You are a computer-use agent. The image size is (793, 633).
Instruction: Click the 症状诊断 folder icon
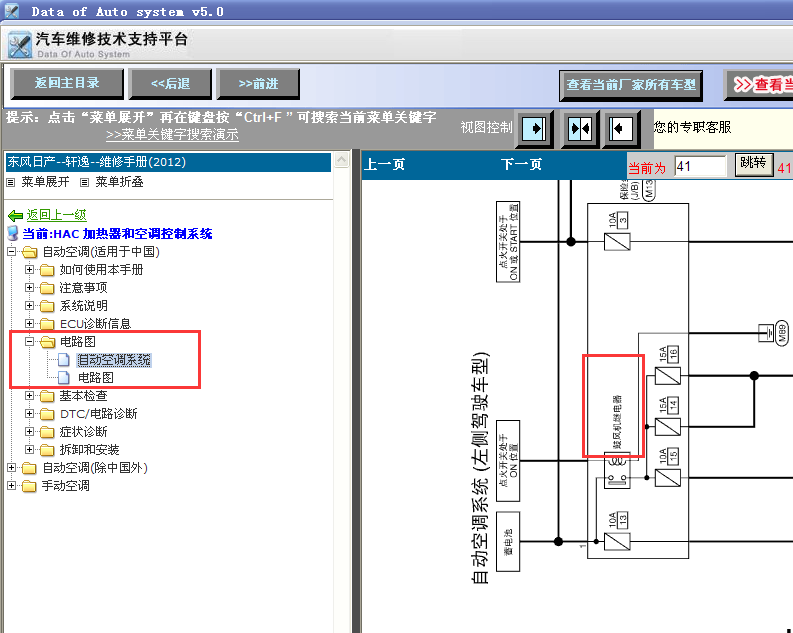[x=47, y=432]
